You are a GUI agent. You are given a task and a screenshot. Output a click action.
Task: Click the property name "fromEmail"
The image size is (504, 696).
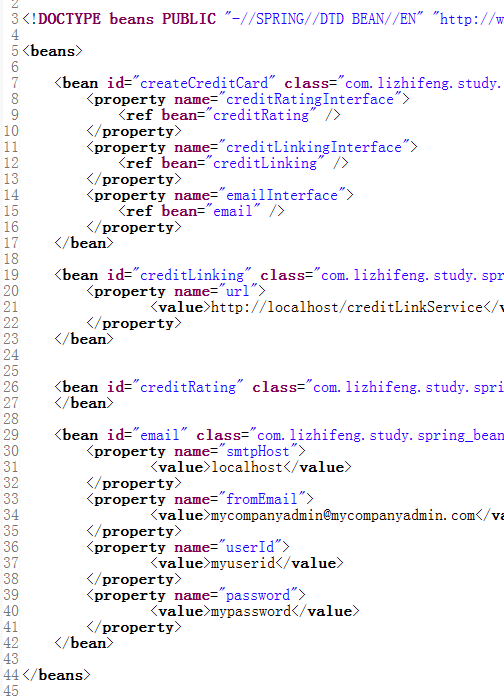pyautogui.click(x=262, y=498)
